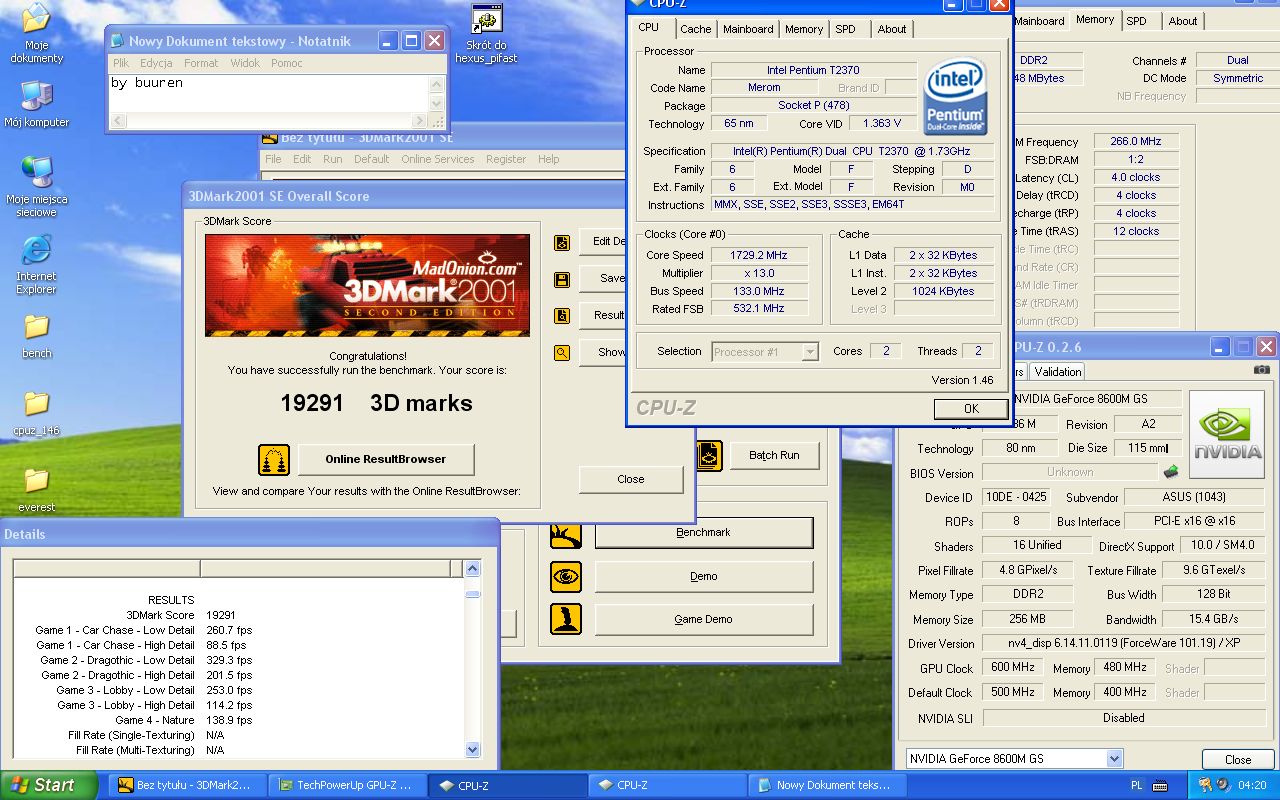Select Validation tab in GPU-Z
1280x800 pixels.
(x=1058, y=371)
